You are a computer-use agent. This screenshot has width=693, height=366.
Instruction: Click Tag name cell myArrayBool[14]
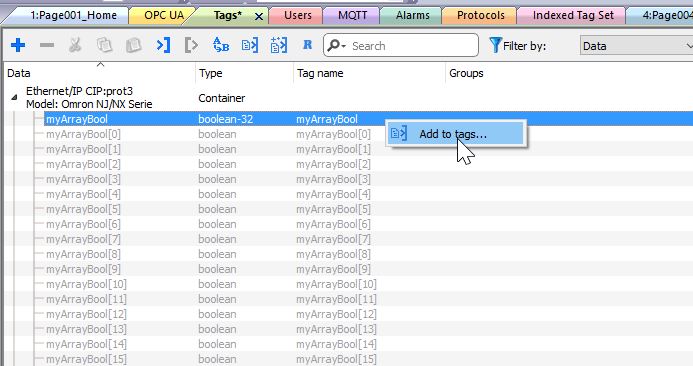coord(336,344)
